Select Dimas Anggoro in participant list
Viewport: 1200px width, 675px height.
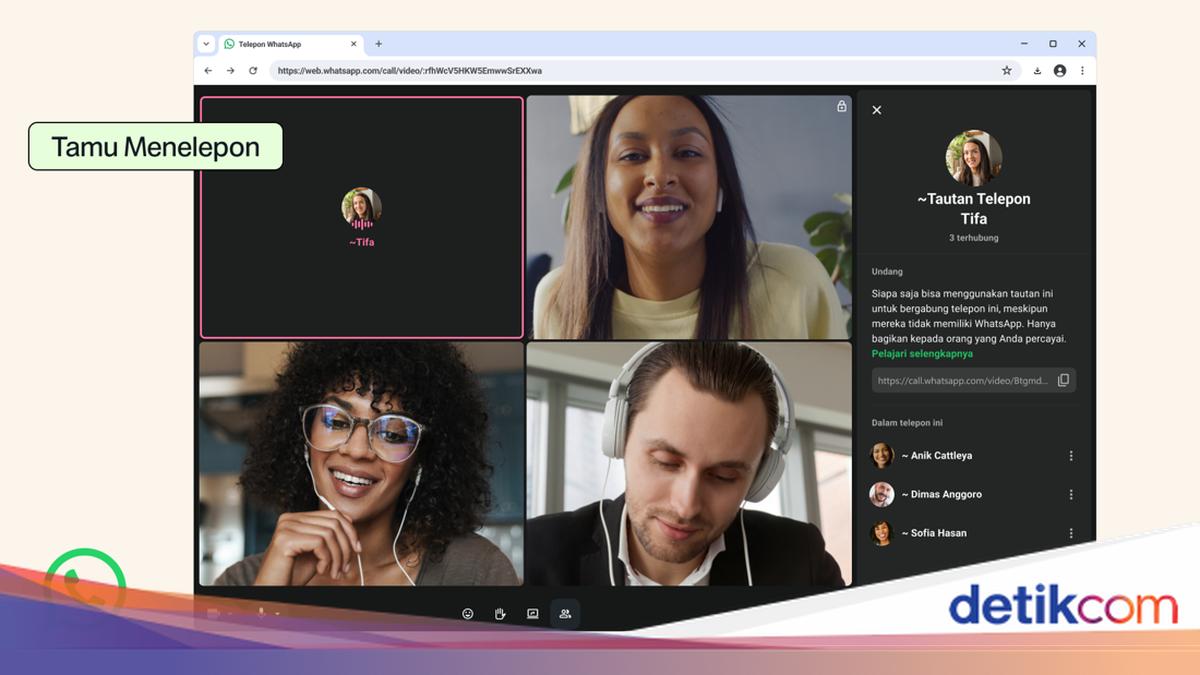click(973, 495)
